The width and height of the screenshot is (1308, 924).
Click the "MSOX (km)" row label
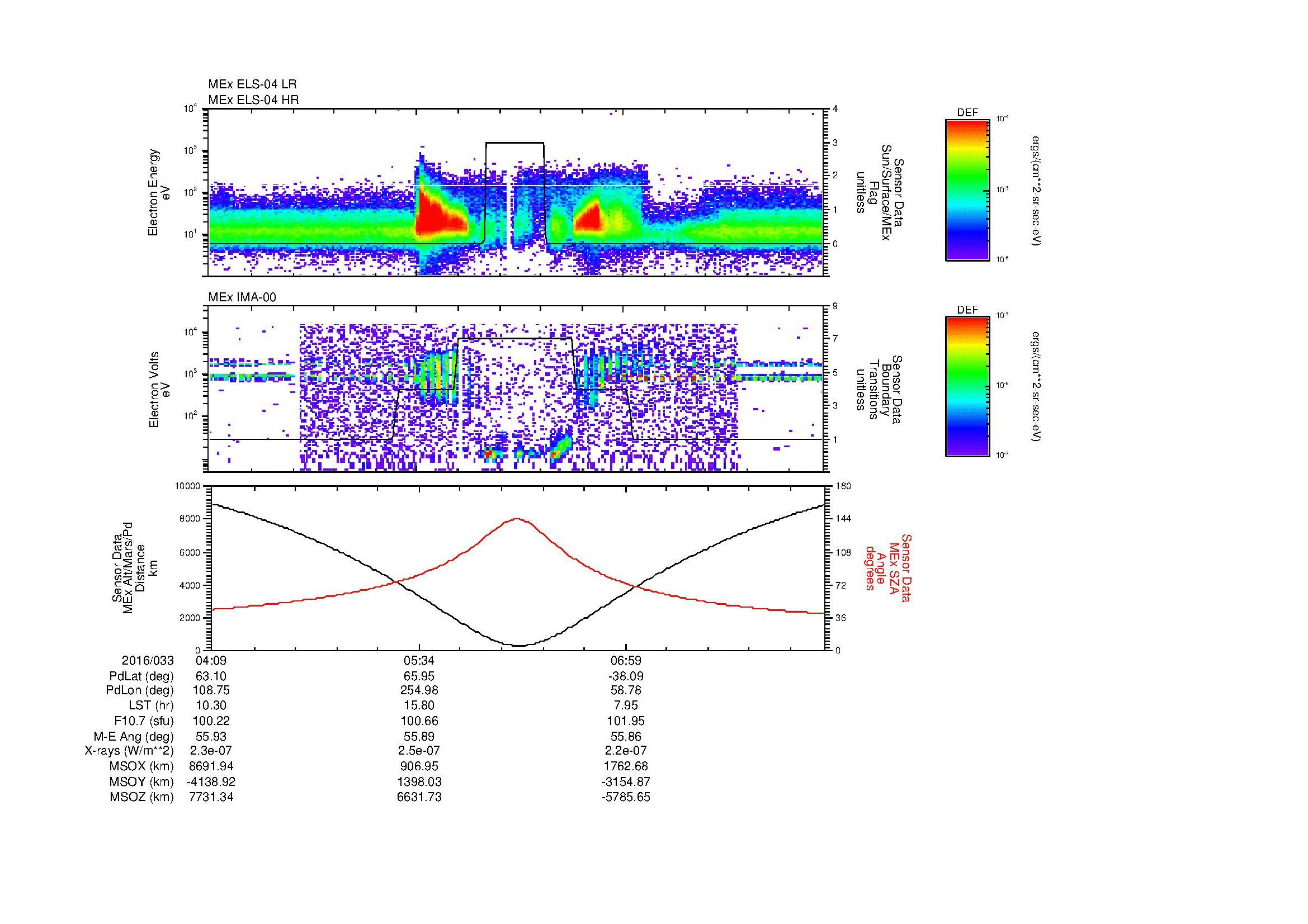(142, 766)
